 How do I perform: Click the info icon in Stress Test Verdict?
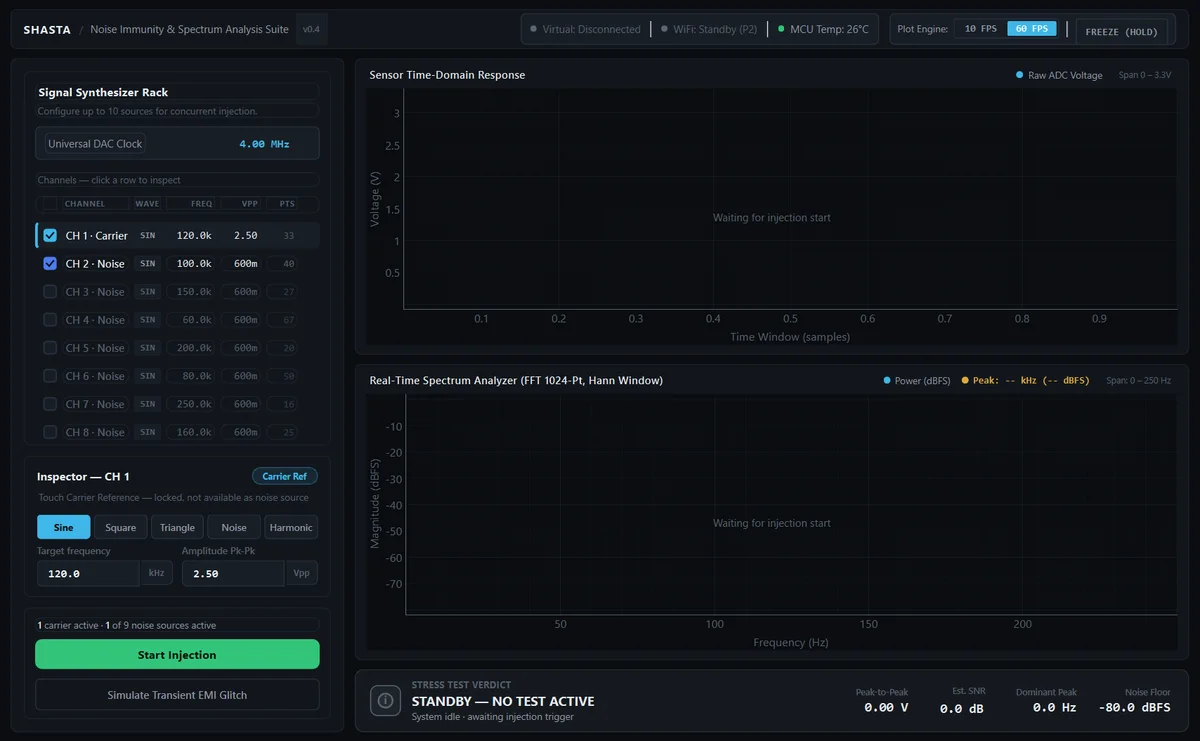[386, 701]
